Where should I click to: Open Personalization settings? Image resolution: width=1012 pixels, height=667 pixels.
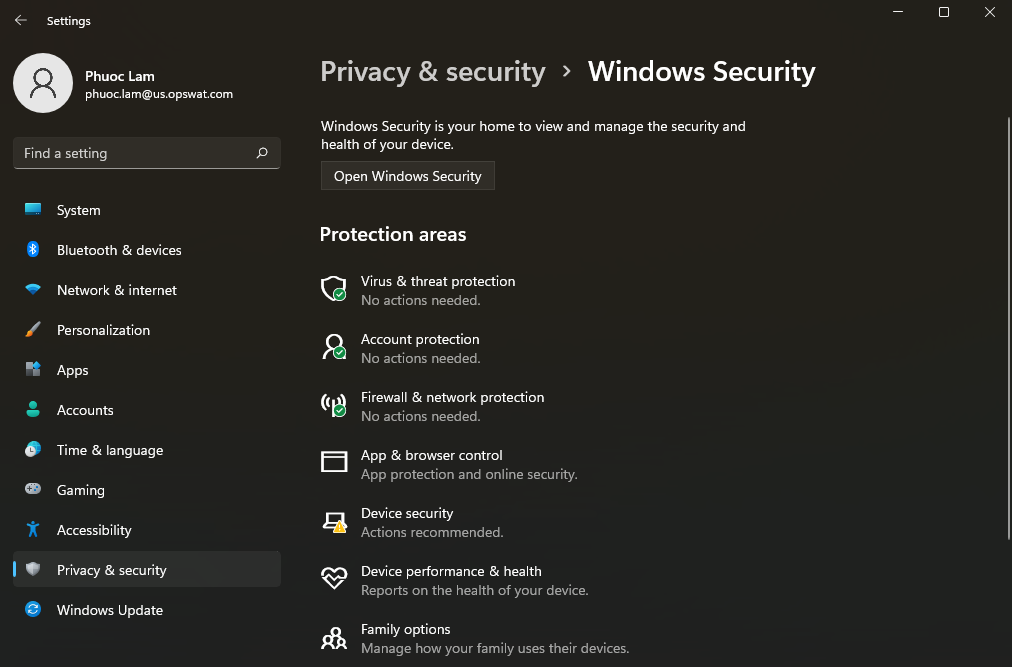point(147,330)
